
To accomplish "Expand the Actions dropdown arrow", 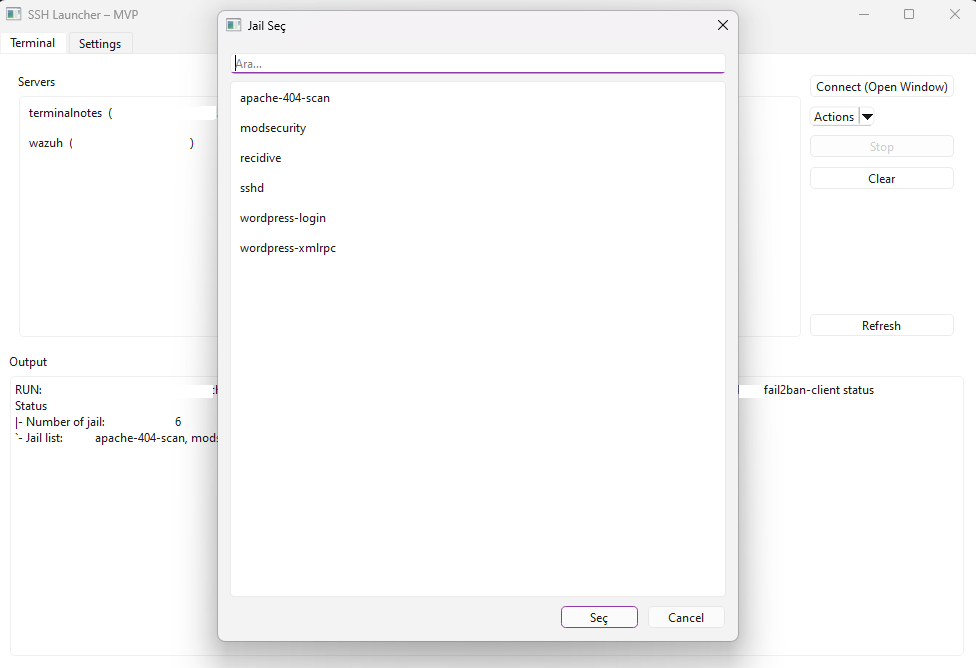I will coord(867,117).
